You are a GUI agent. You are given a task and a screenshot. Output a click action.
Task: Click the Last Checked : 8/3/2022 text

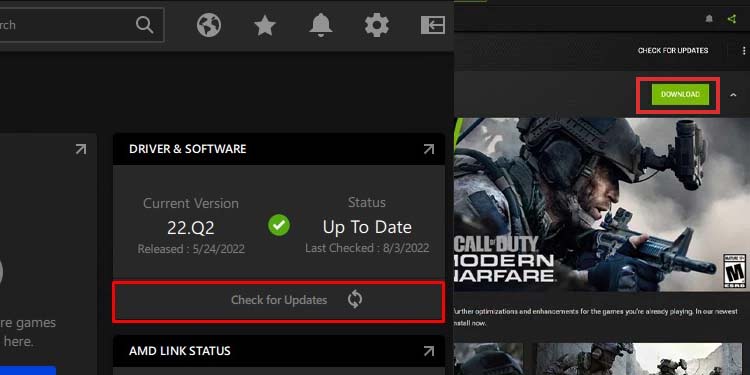tap(367, 248)
